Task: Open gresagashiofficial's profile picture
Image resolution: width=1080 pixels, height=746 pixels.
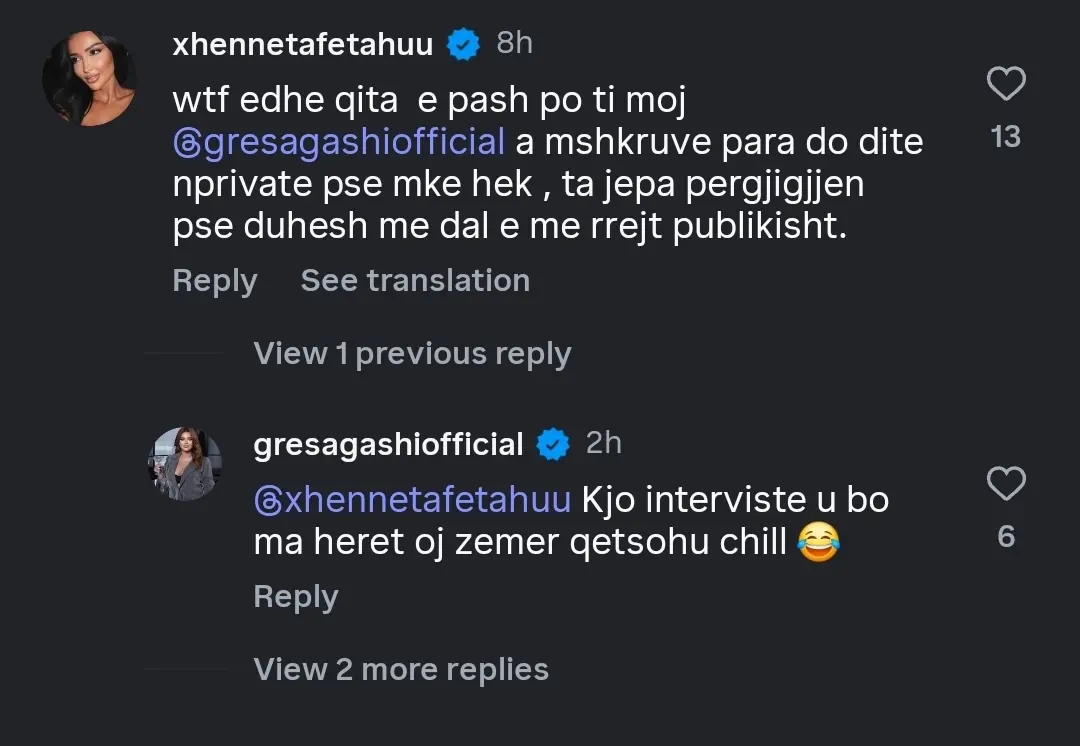Action: pyautogui.click(x=185, y=464)
